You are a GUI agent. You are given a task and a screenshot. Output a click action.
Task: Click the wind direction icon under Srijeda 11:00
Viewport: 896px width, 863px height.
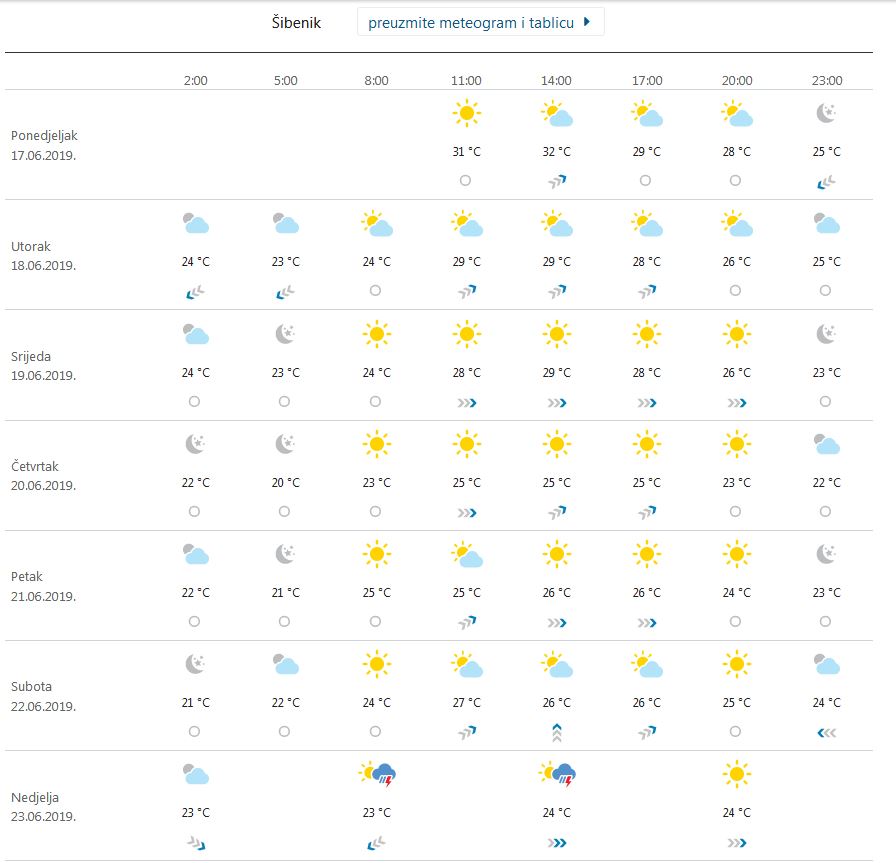466,400
